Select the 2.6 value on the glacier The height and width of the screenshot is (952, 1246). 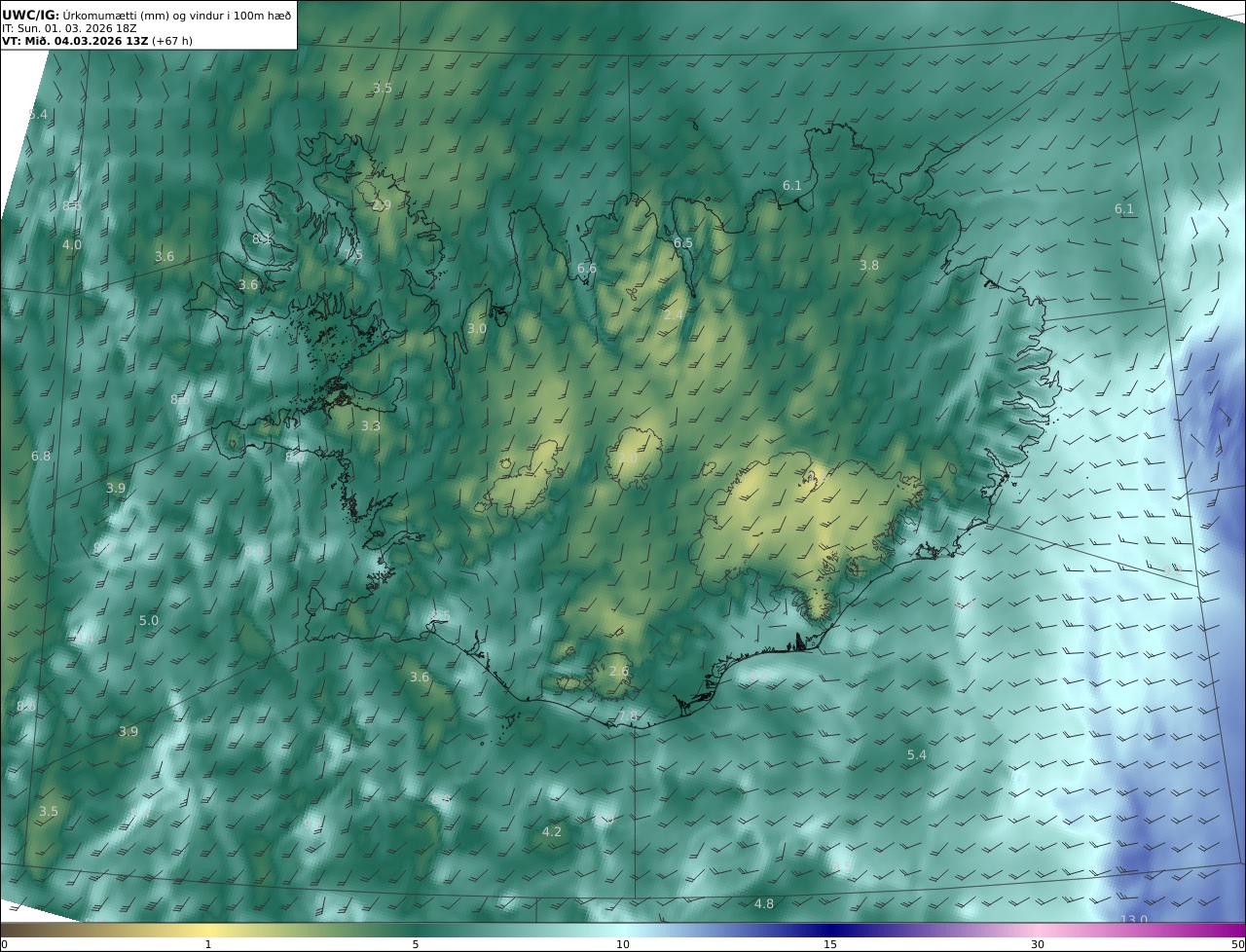click(x=619, y=672)
